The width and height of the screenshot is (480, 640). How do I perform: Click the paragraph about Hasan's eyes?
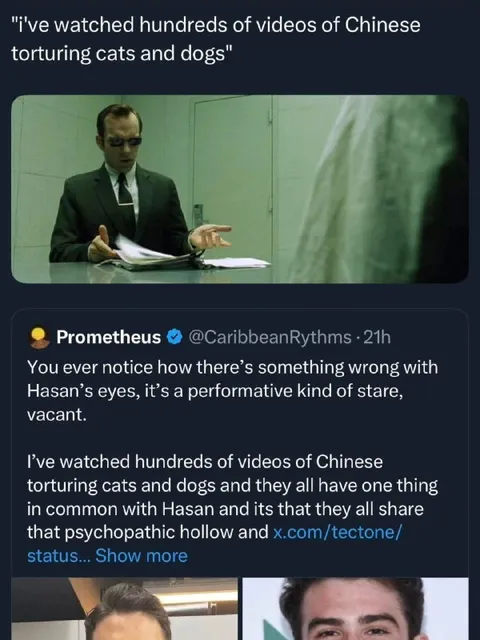point(232,391)
